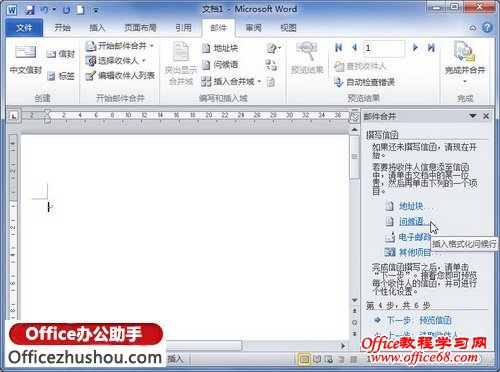Open the Rules dropdown icon in ribbon
500x372 pixels.
click(x=274, y=49)
